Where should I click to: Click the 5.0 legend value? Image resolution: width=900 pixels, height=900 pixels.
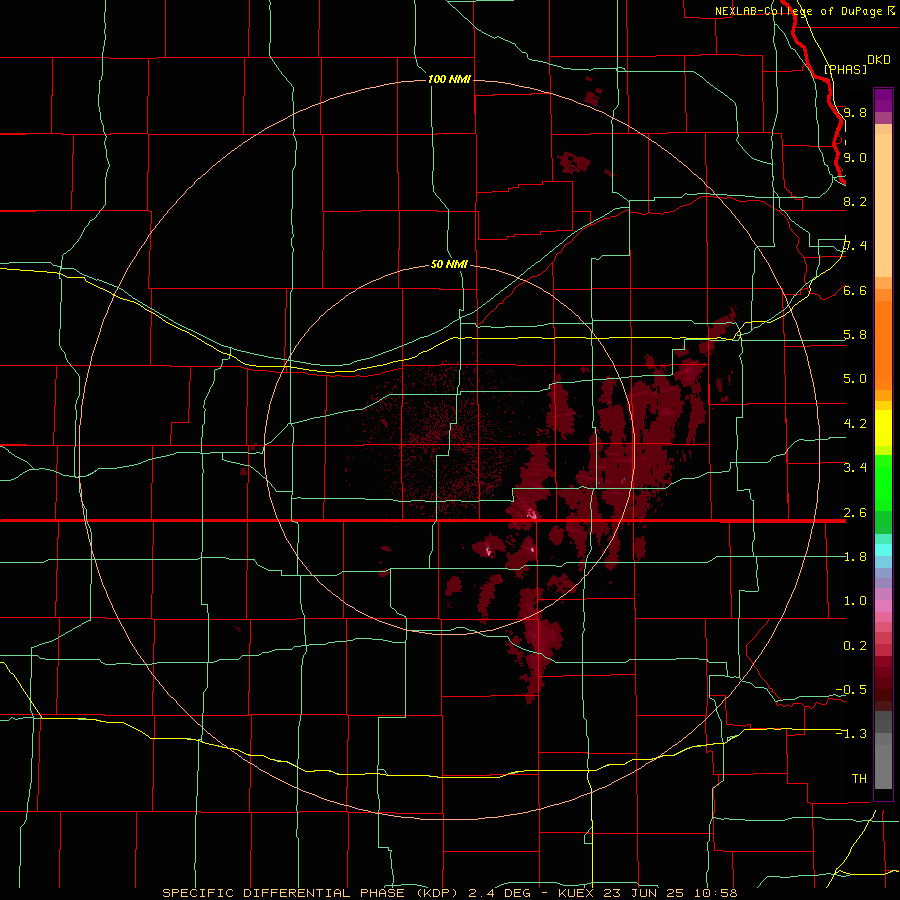coord(855,379)
